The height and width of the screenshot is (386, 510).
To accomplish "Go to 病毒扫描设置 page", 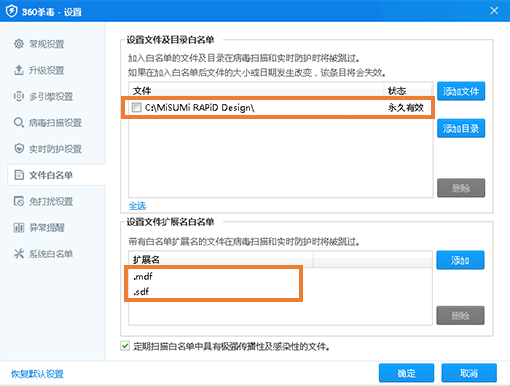I will pos(55,123).
